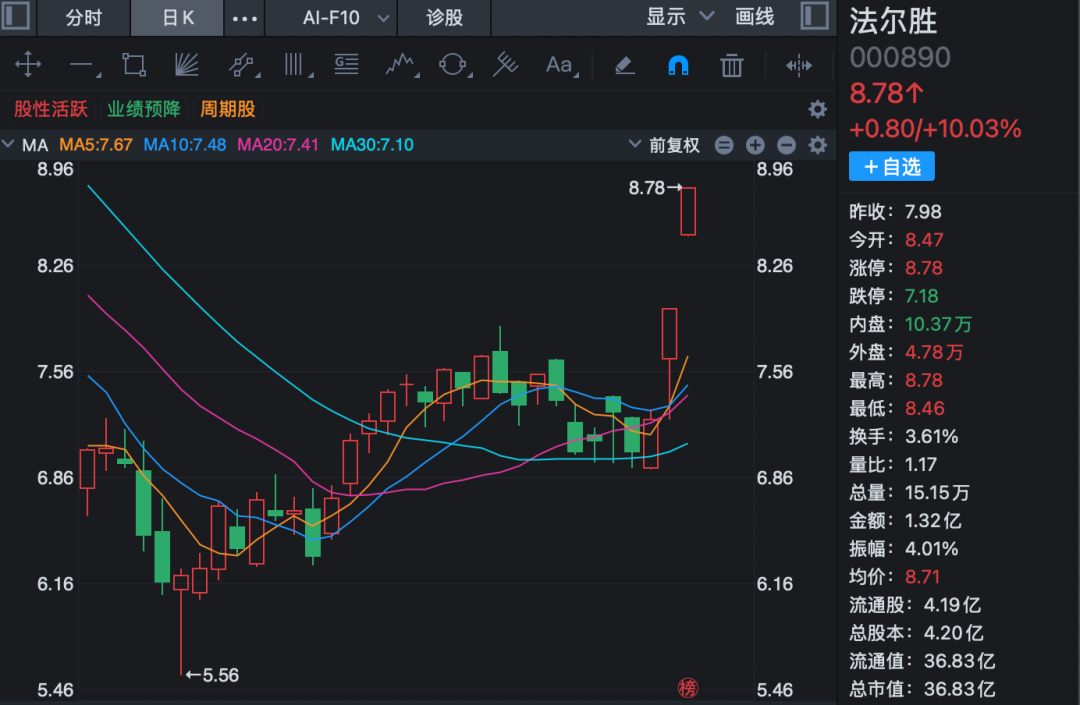
Task: Select the wave polyline tool
Action: [401, 65]
